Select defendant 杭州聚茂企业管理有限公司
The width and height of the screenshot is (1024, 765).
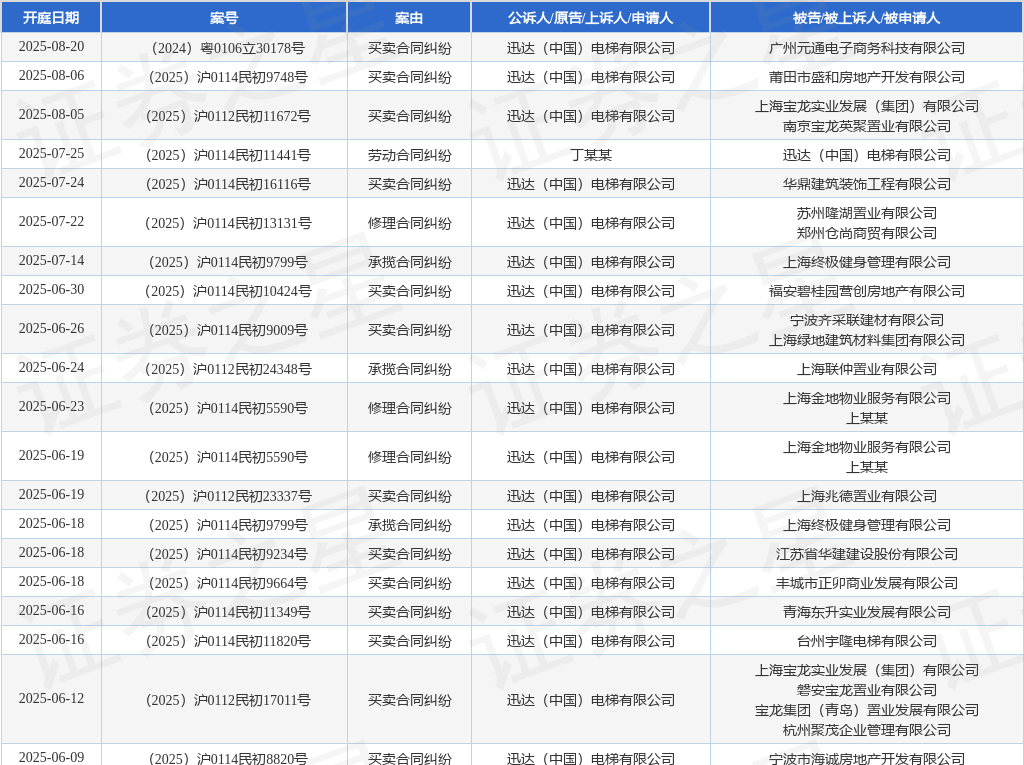[867, 730]
